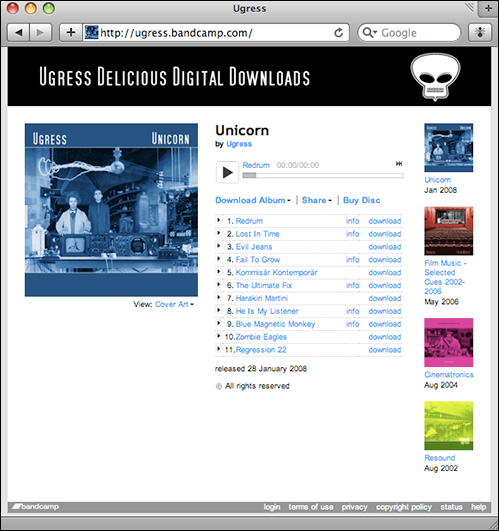
Task: Go back with the browser arrow
Action: [19, 33]
